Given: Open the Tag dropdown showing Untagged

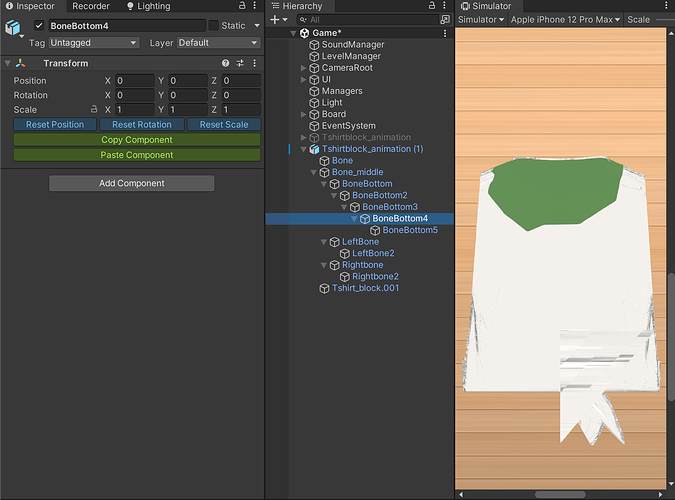Looking at the screenshot, I should (x=93, y=43).
